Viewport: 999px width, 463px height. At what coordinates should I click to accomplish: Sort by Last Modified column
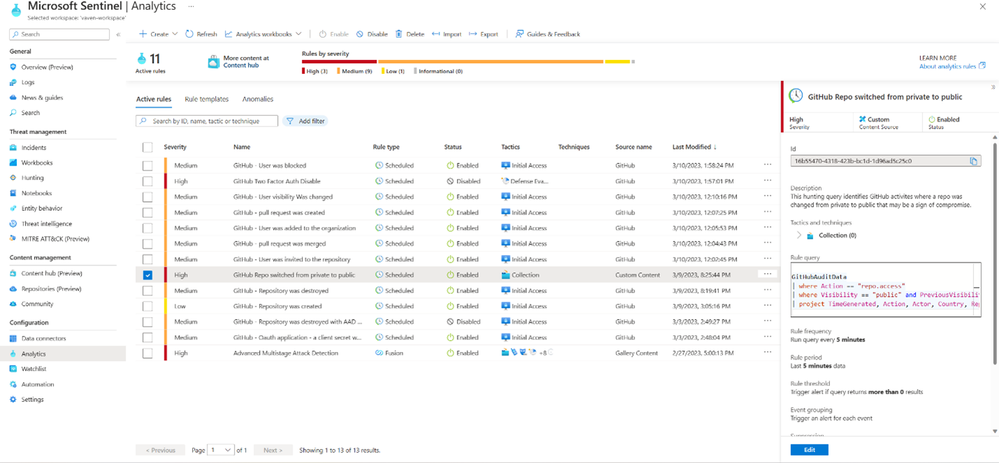tap(694, 147)
